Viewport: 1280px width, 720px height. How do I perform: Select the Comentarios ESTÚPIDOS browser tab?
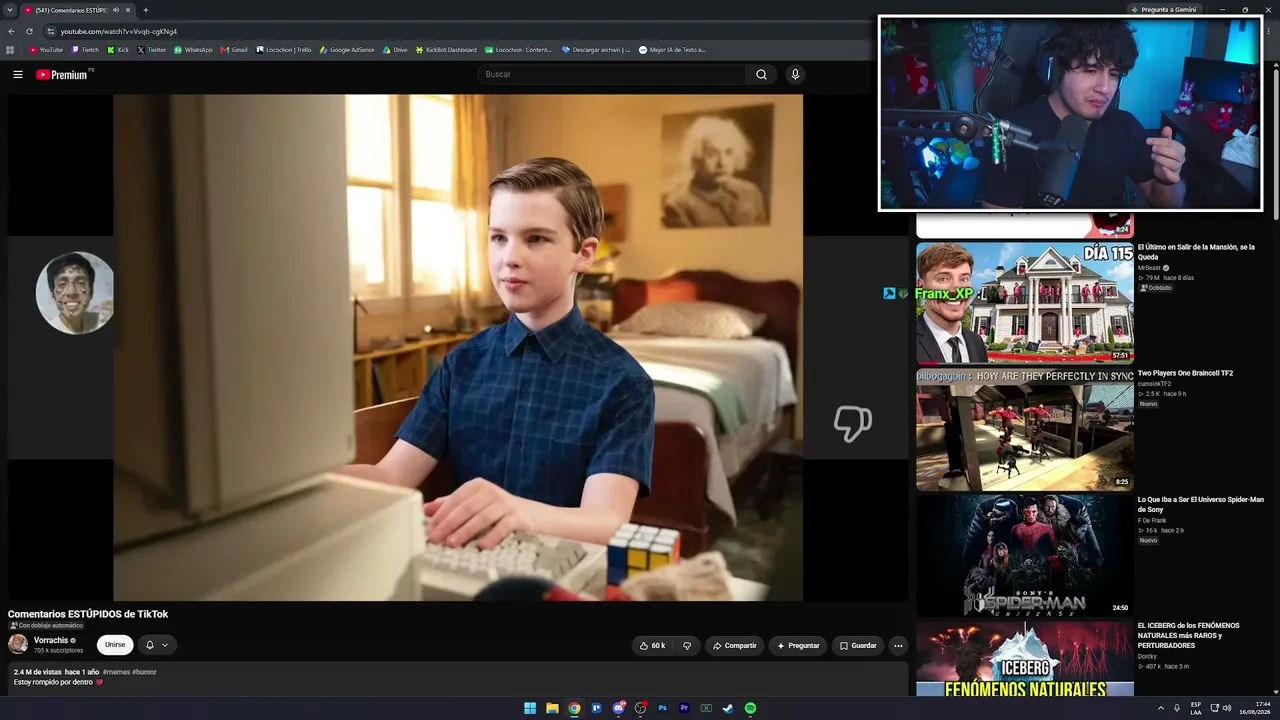[x=78, y=10]
